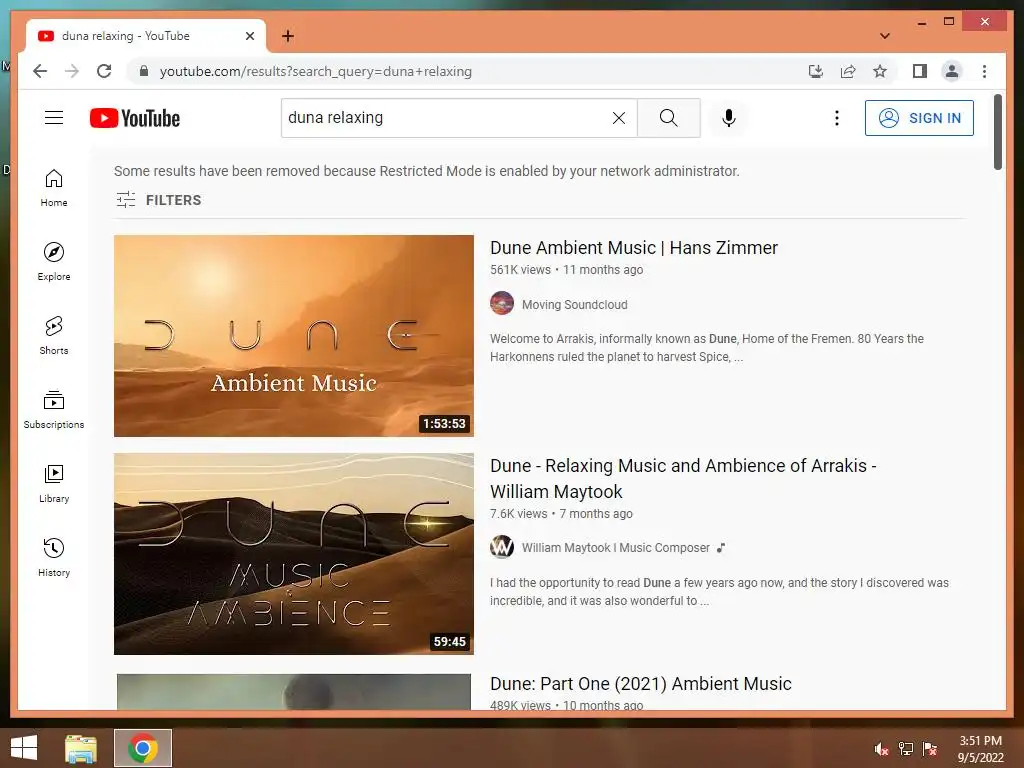Bookmark this page with the star icon
Screen dimensions: 1024x768
pyautogui.click(x=880, y=71)
